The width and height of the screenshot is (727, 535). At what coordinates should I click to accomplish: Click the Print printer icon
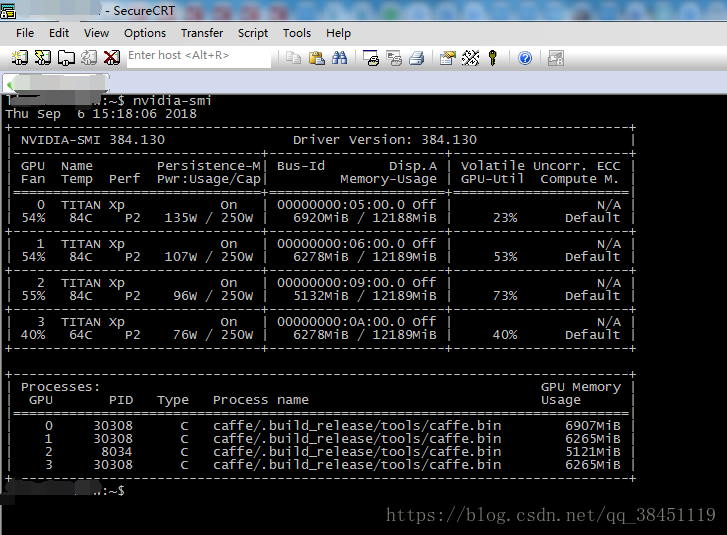417,58
